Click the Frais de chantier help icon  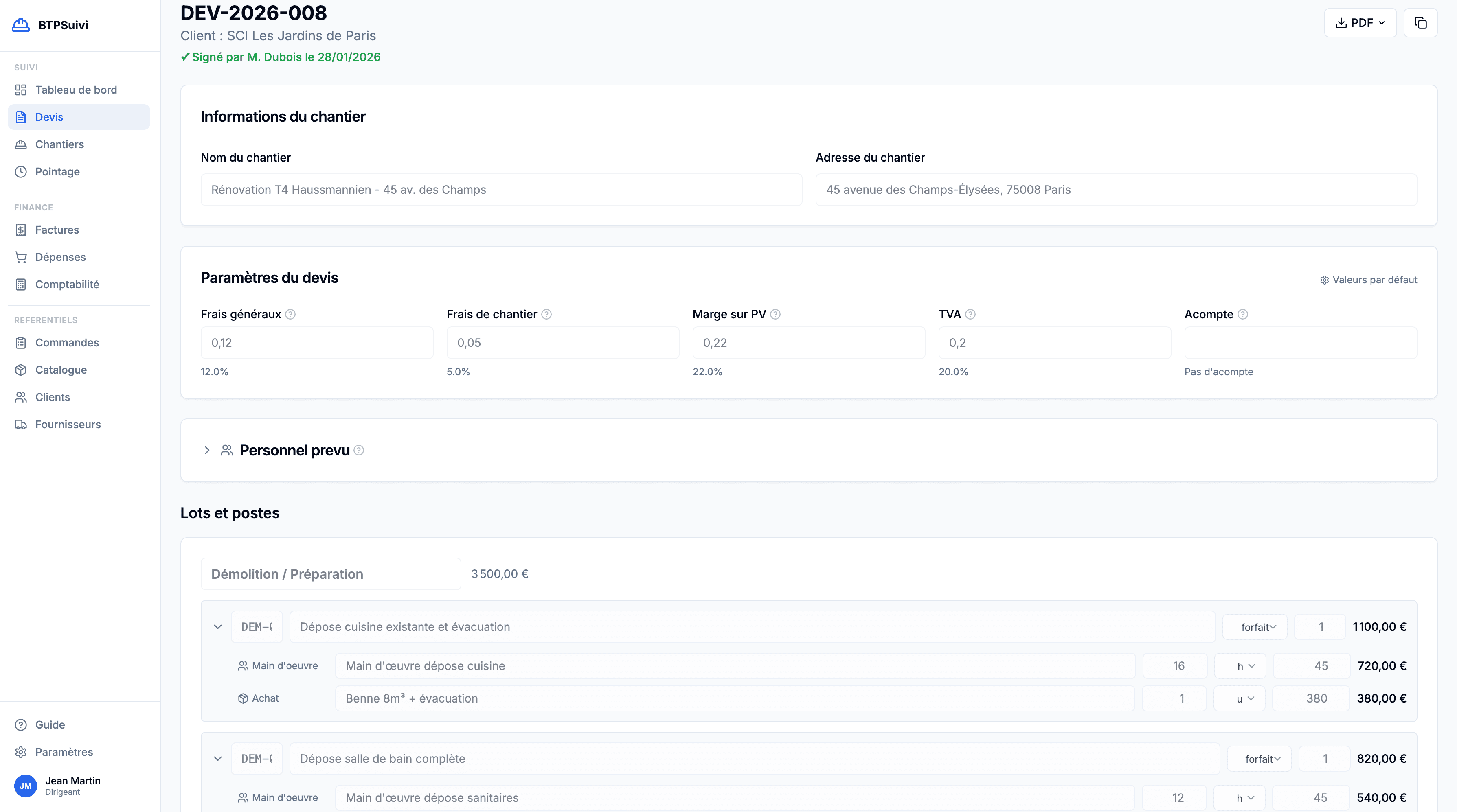click(546, 314)
